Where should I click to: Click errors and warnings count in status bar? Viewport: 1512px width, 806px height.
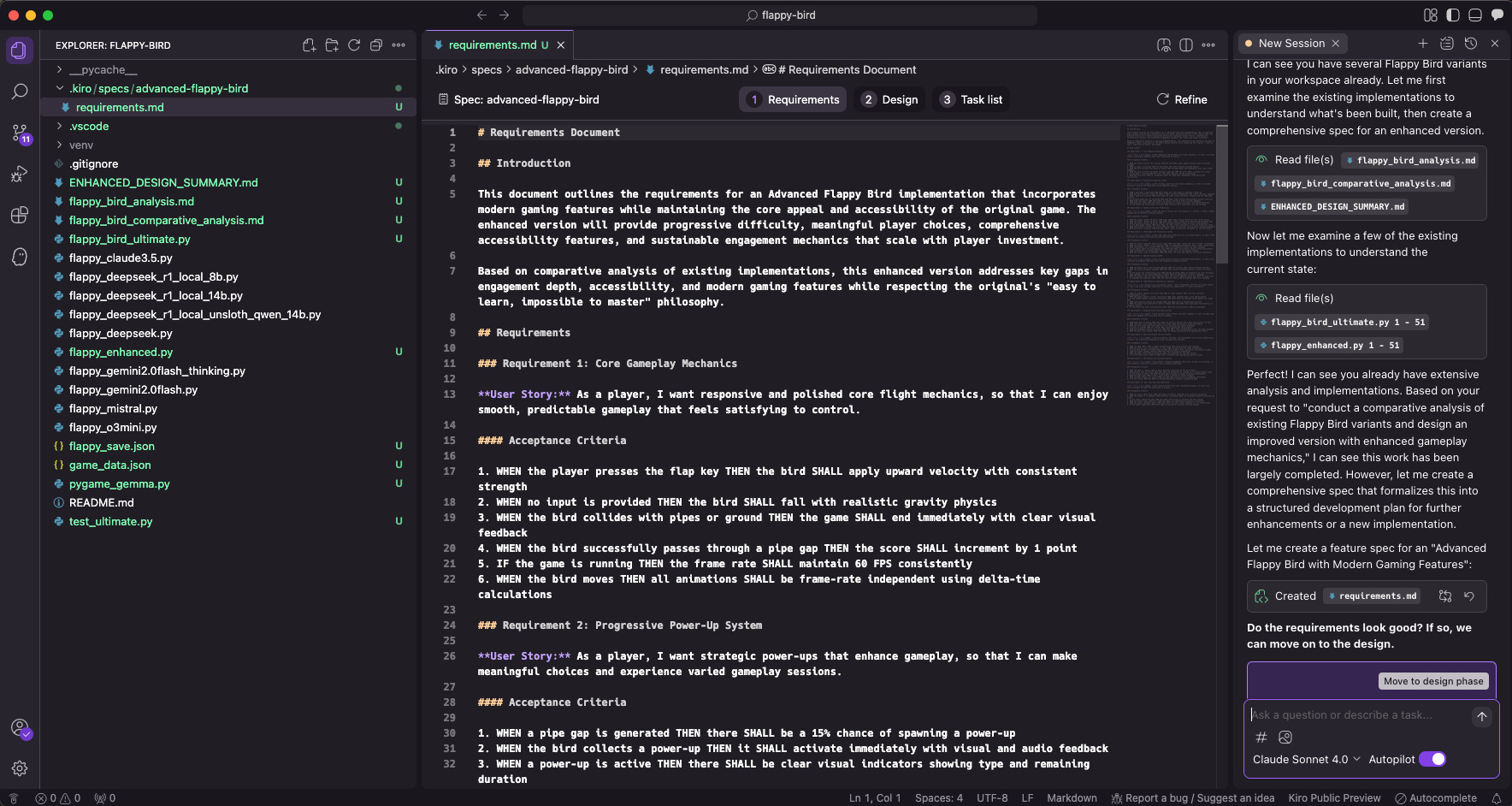(x=58, y=797)
